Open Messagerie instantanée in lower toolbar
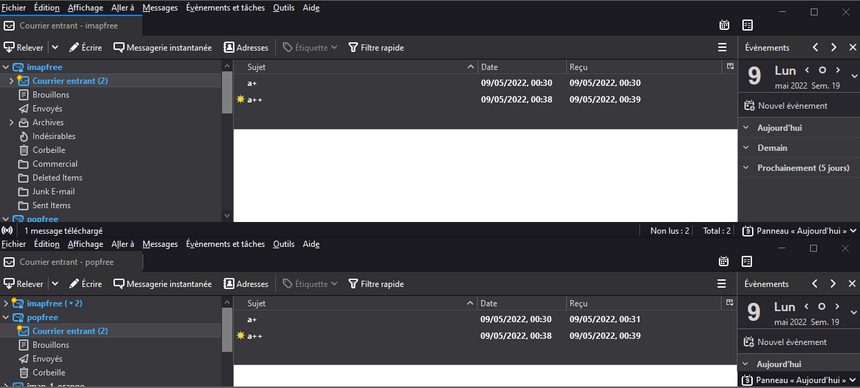The height and width of the screenshot is (388, 860). point(162,284)
